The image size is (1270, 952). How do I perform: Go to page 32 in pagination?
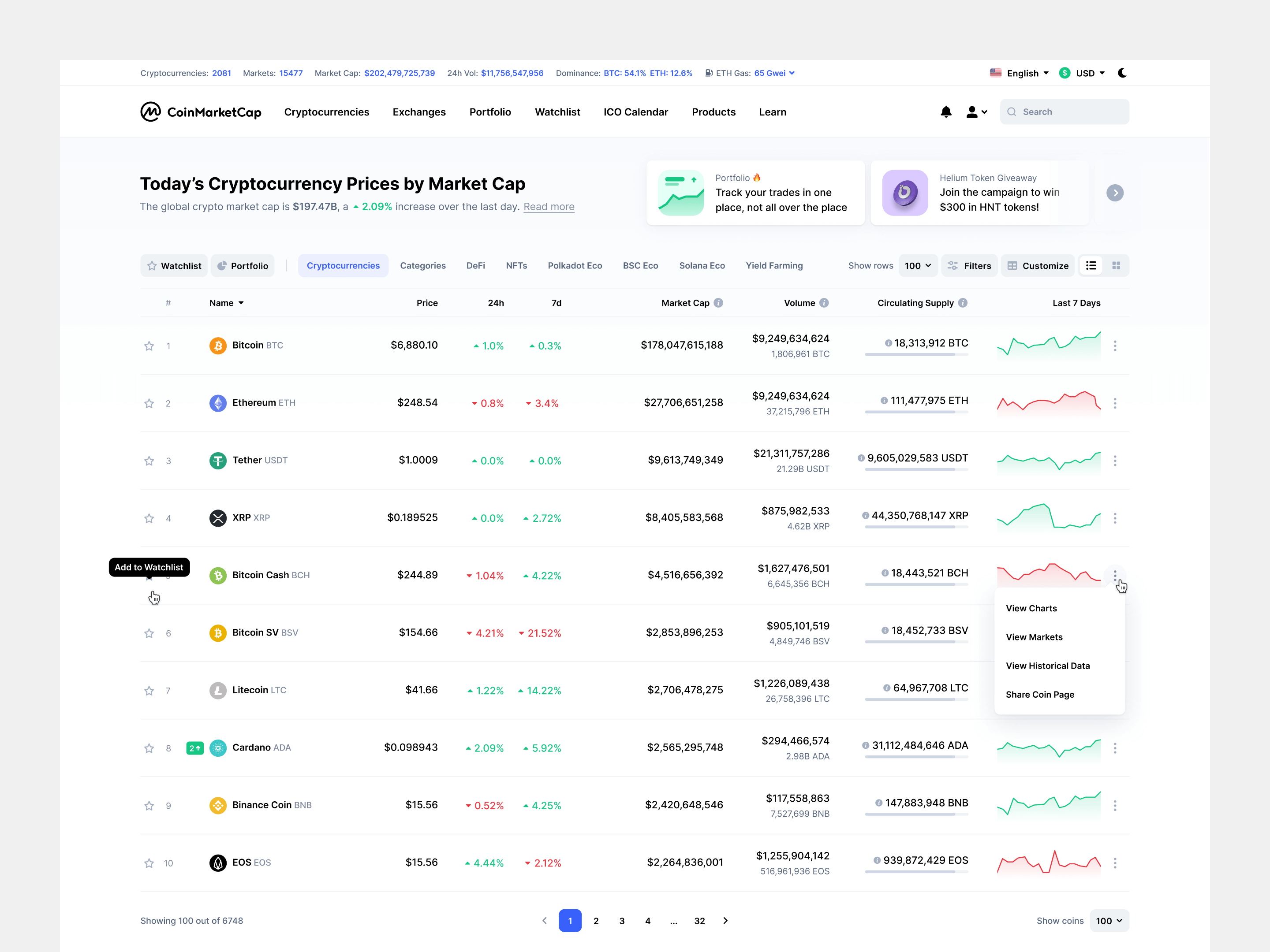699,920
